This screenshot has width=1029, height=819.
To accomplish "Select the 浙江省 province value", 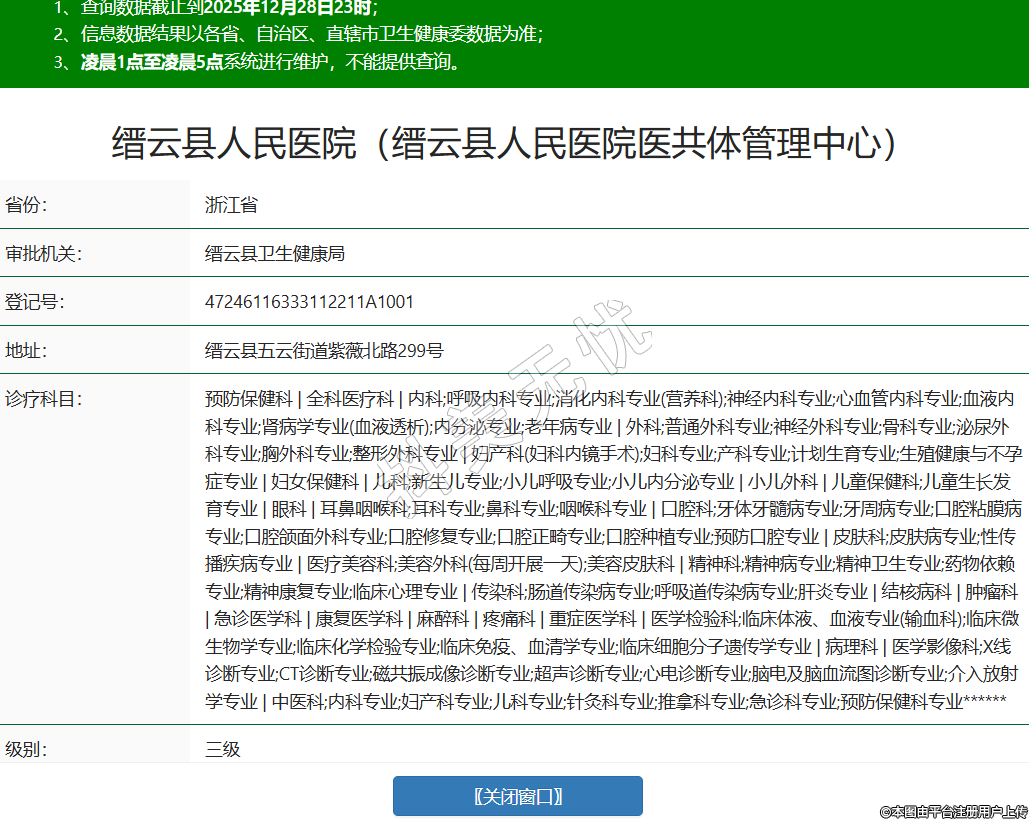I will [231, 206].
